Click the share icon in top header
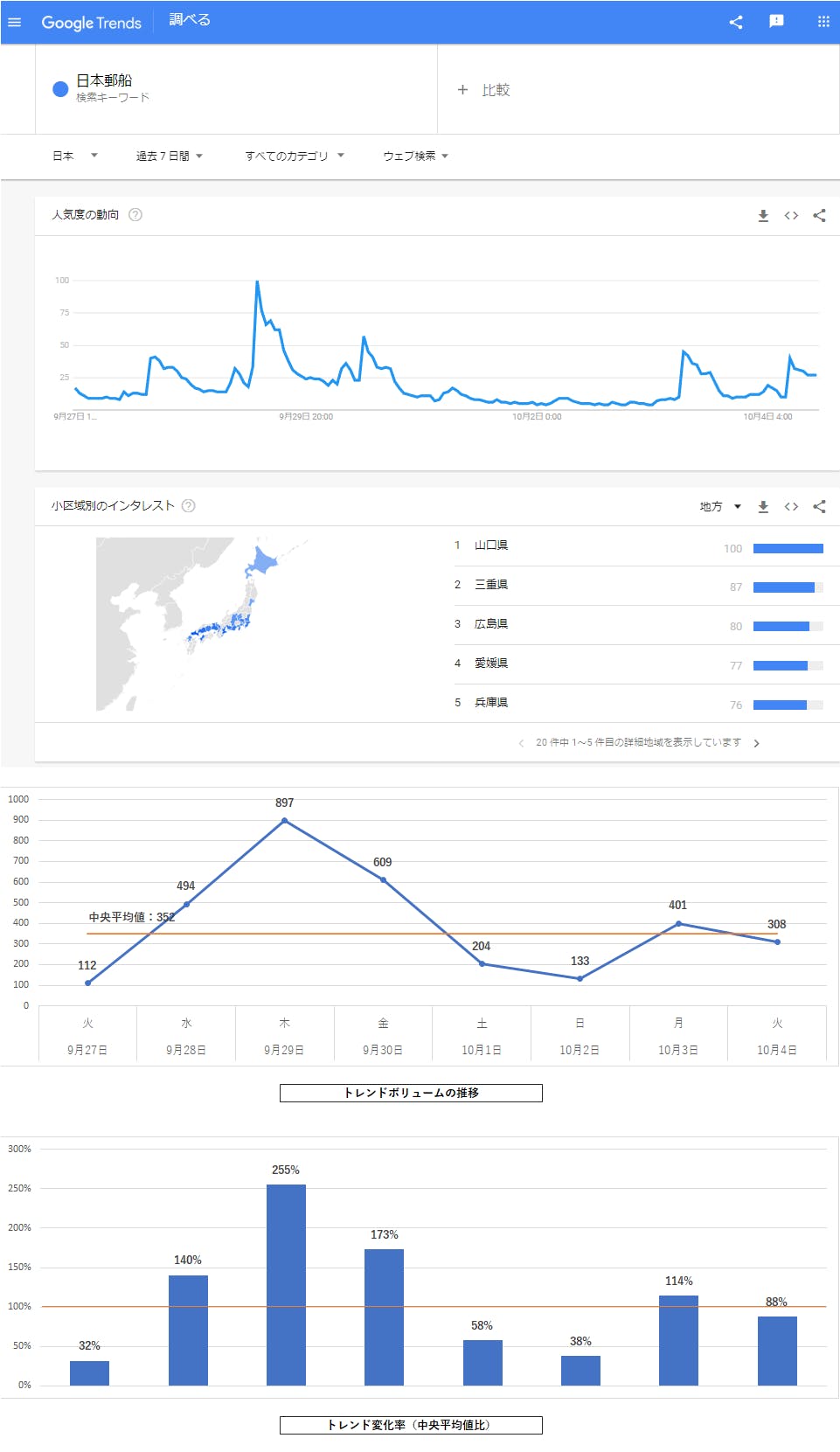Viewport: 840px width, 1452px height. click(x=736, y=22)
